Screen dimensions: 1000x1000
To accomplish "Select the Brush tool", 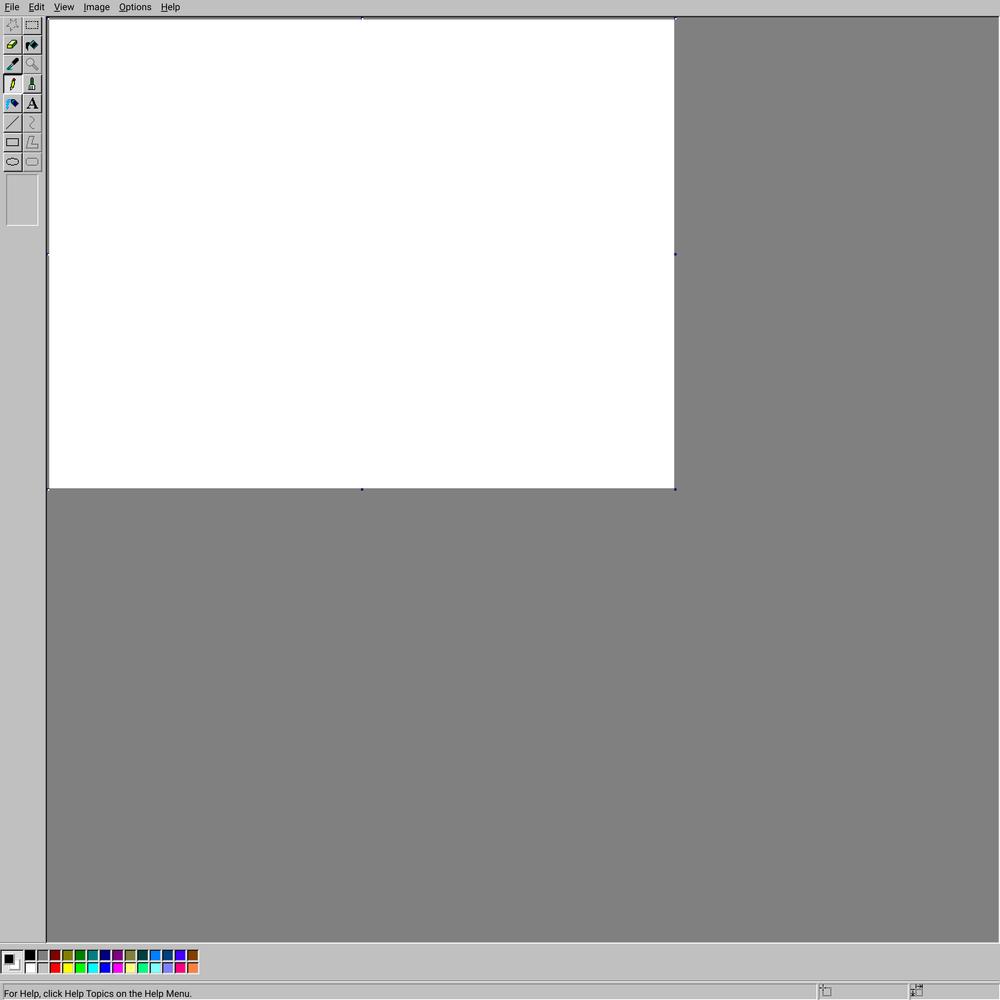I will [x=32, y=84].
